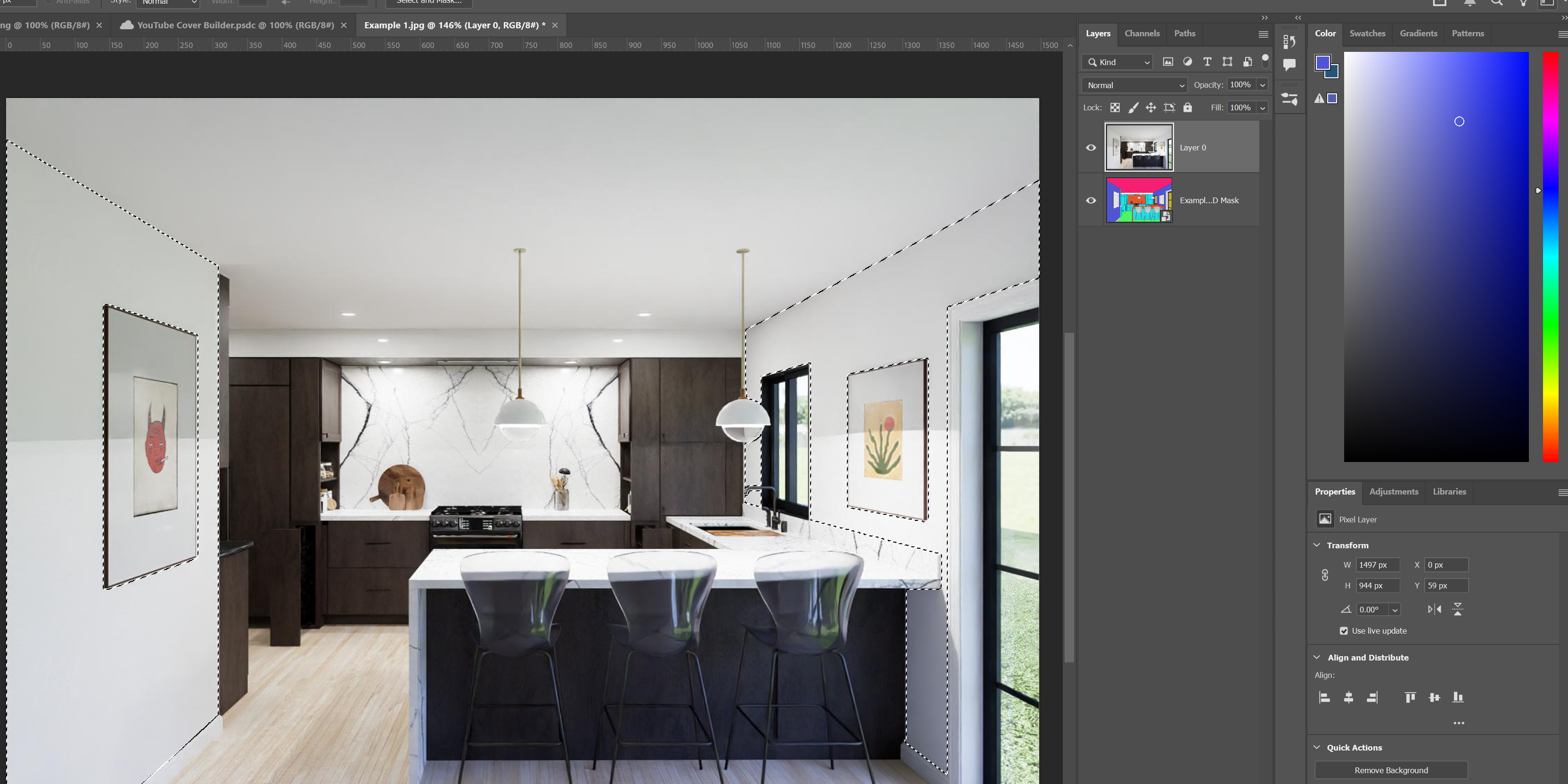Open the Comments panel speech bubble
This screenshot has height=784, width=1568.
(1289, 65)
